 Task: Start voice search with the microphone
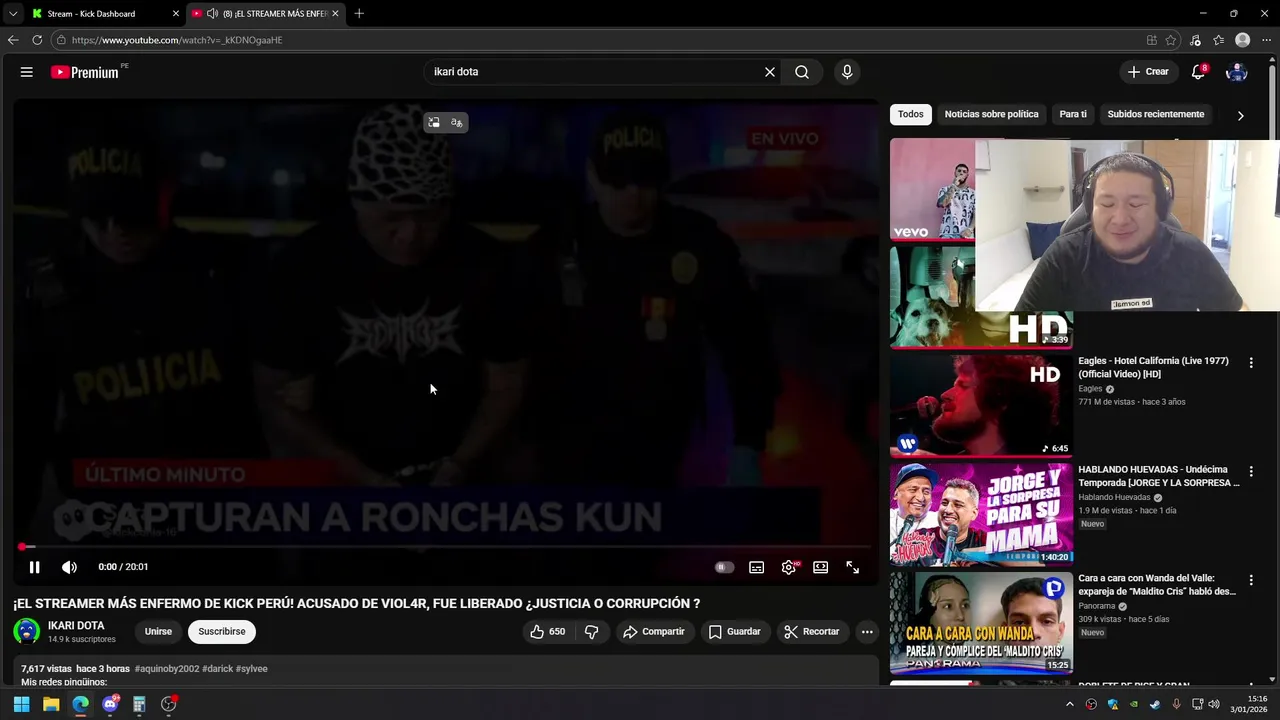(x=847, y=72)
